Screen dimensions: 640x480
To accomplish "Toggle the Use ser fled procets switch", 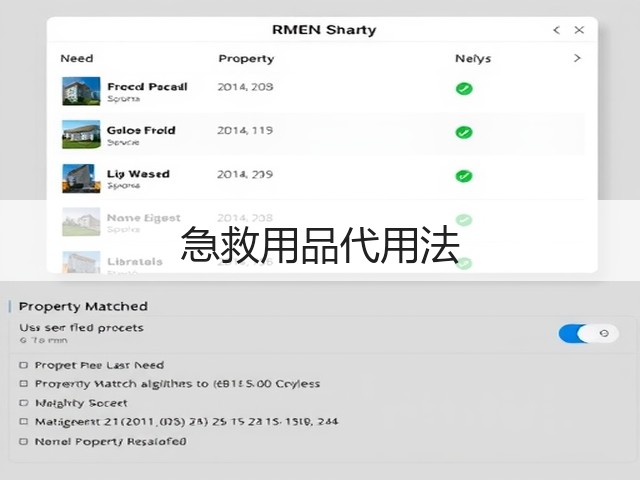I will point(589,333).
